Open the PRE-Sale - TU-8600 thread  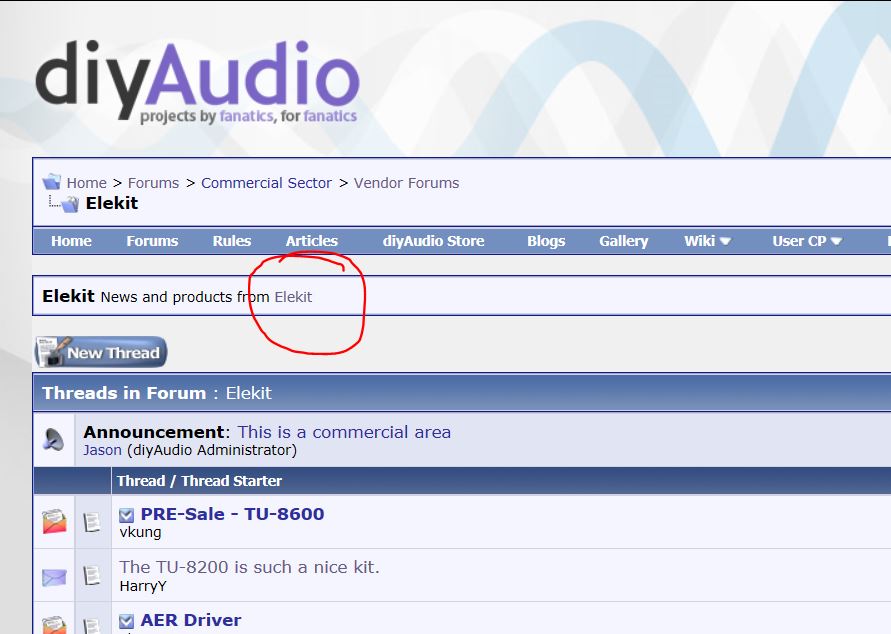pyautogui.click(x=232, y=514)
